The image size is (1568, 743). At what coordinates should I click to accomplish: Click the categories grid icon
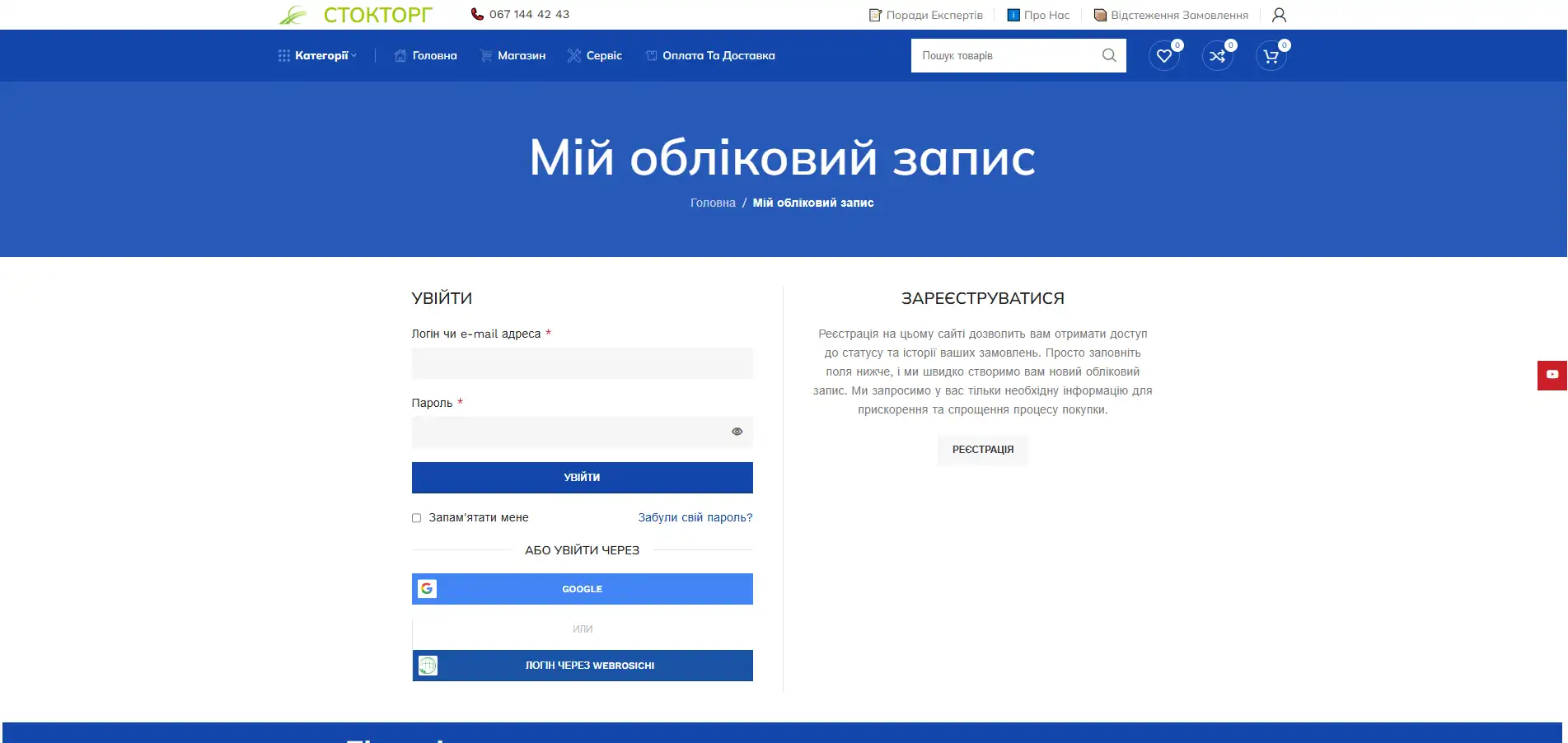click(284, 56)
